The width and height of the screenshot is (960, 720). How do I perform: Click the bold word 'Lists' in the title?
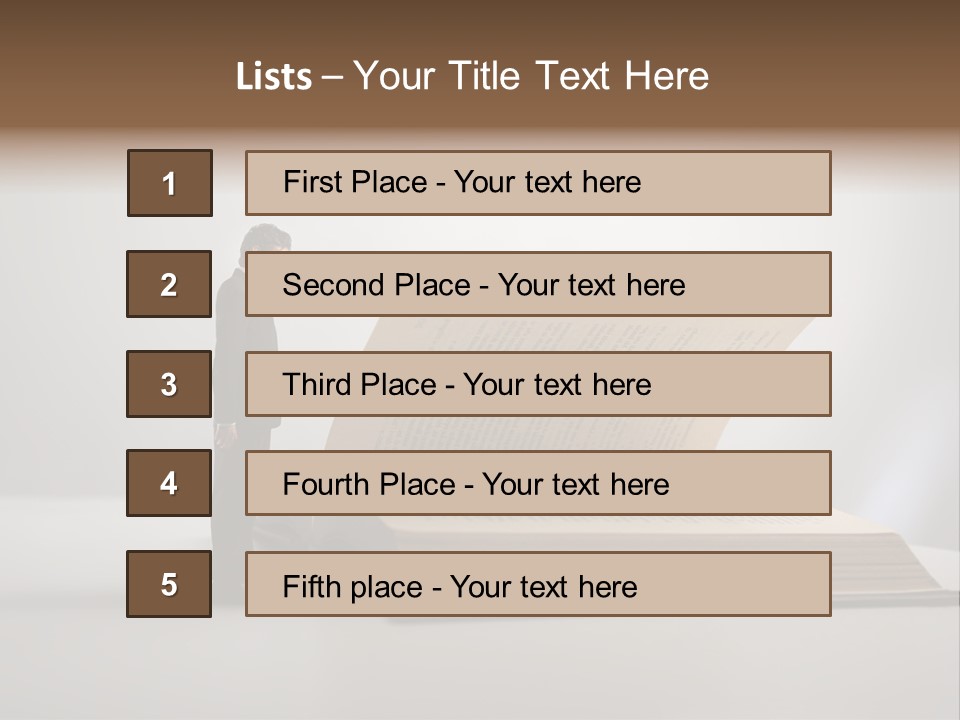[274, 76]
